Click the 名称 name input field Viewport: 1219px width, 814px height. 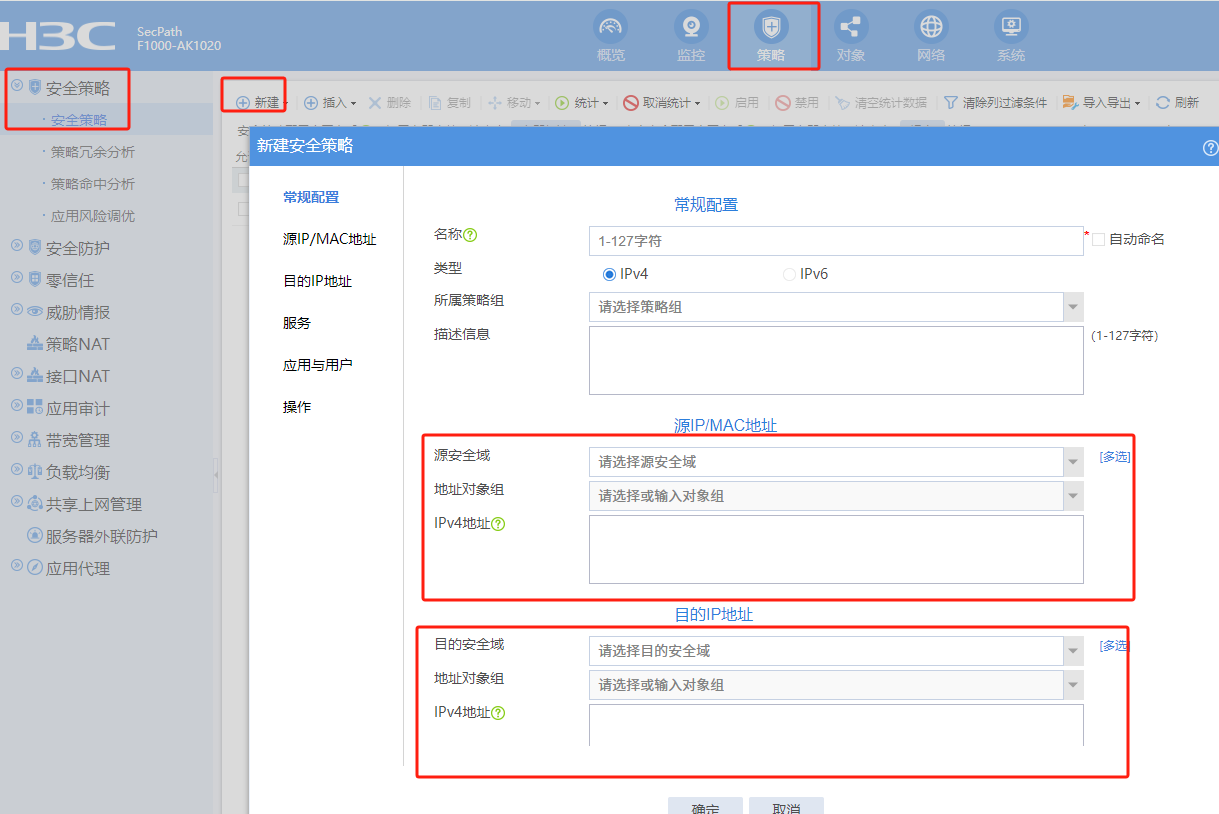tap(835, 241)
